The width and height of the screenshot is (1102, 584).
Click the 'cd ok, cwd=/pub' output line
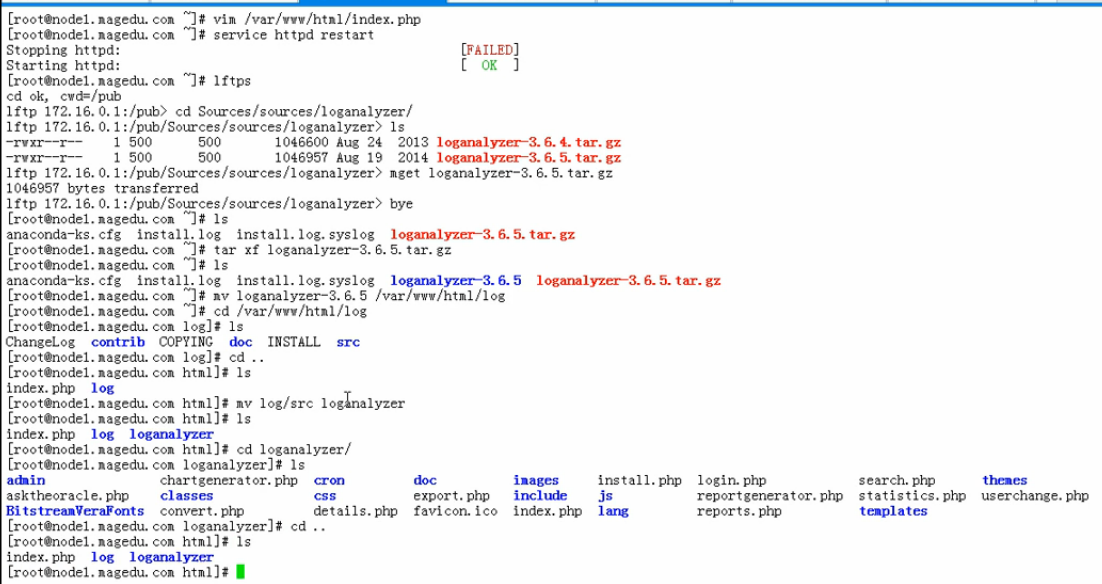[64, 96]
